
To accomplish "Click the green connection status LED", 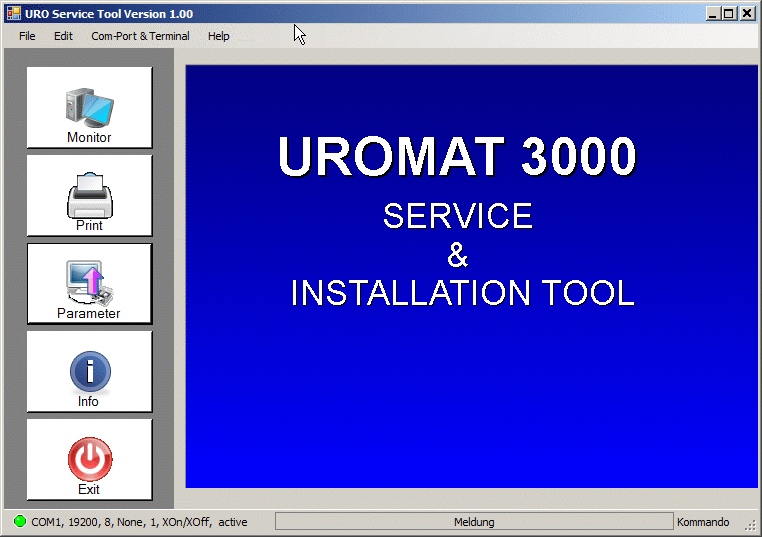I will (x=20, y=522).
